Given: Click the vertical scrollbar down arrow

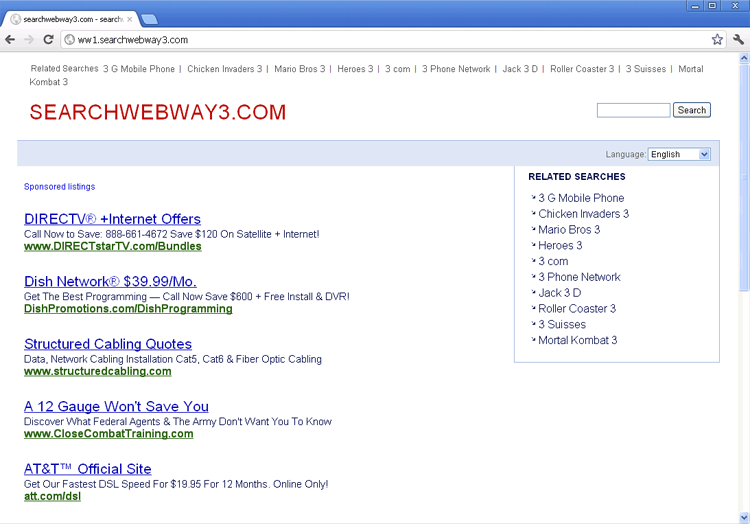Looking at the screenshot, I should click(x=743, y=517).
